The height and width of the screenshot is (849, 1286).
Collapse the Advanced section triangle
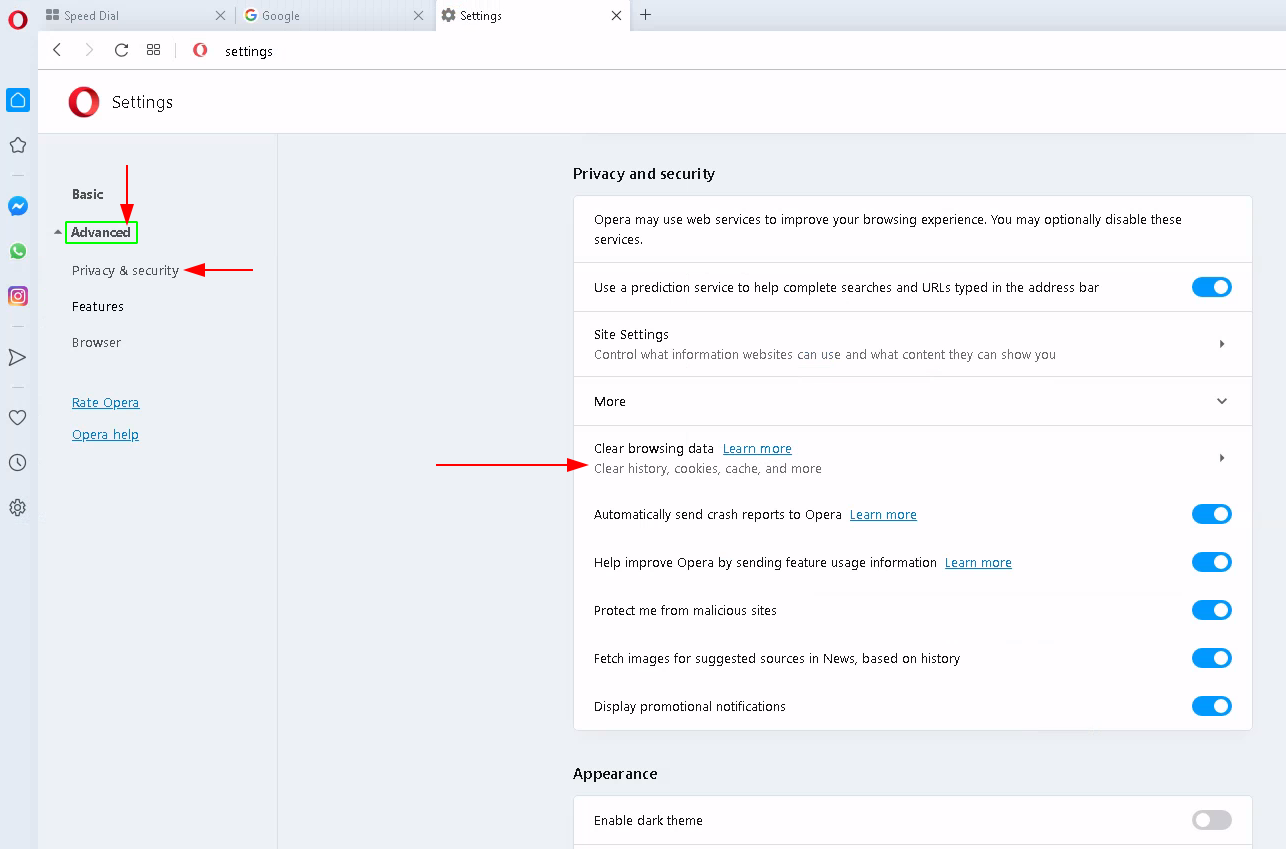coord(57,233)
